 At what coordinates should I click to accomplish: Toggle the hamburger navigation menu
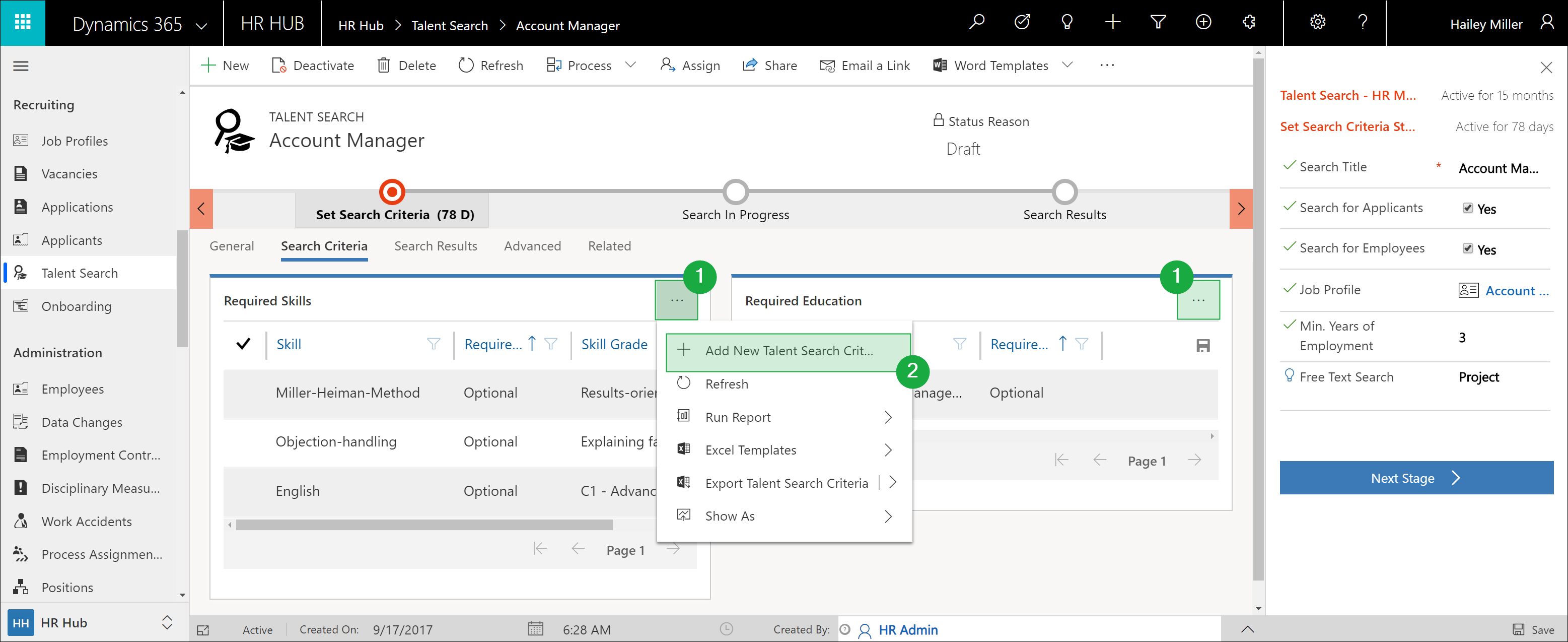[21, 66]
